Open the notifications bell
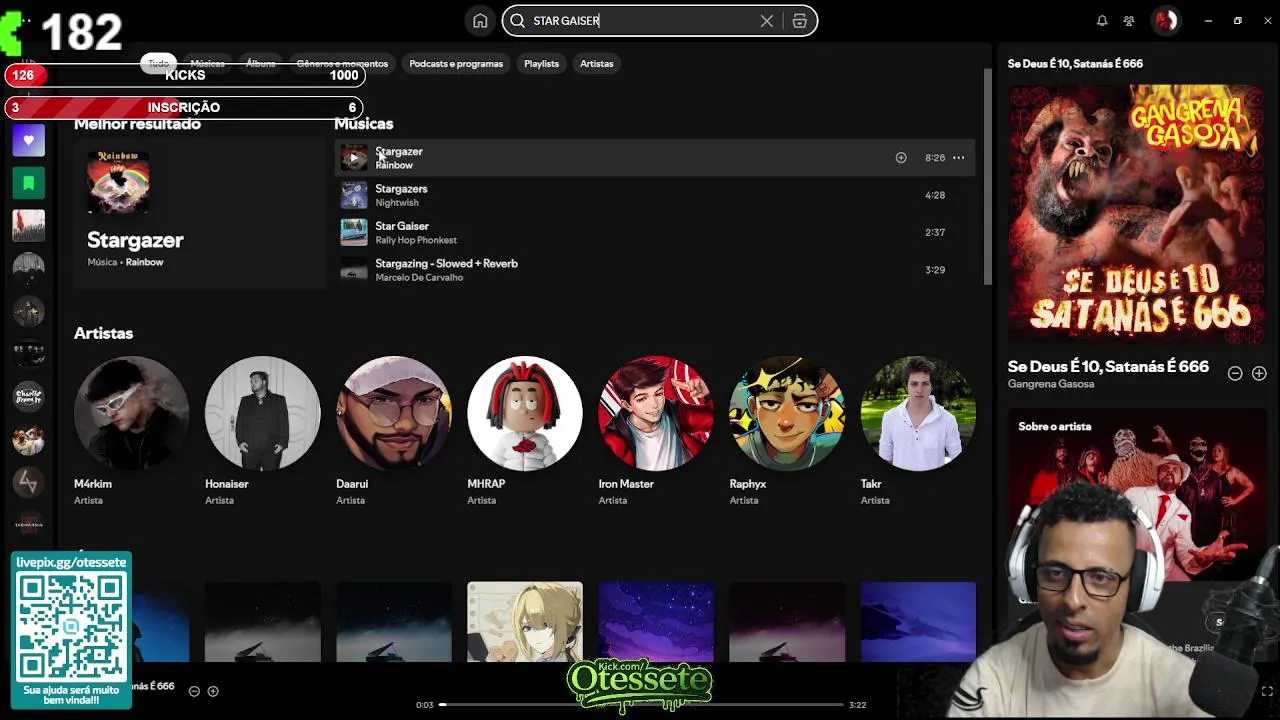The width and height of the screenshot is (1280, 720). tap(1102, 21)
